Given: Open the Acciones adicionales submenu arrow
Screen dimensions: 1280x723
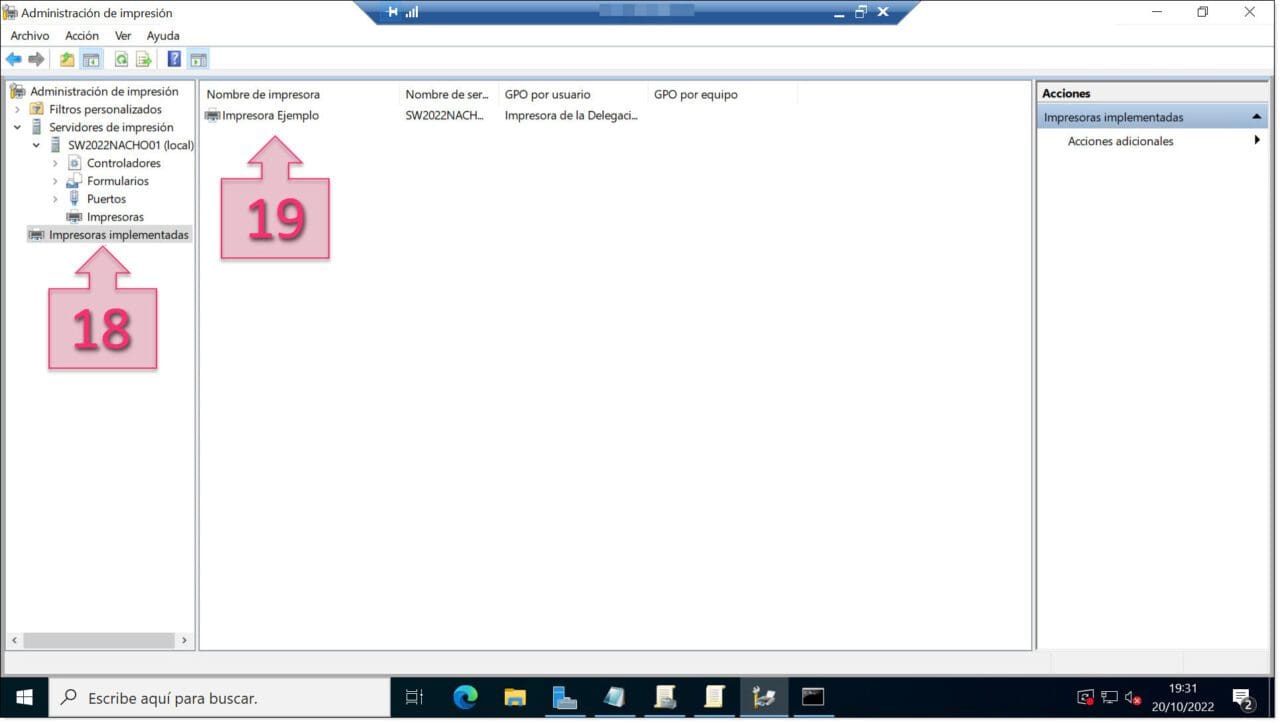Looking at the screenshot, I should (1257, 141).
